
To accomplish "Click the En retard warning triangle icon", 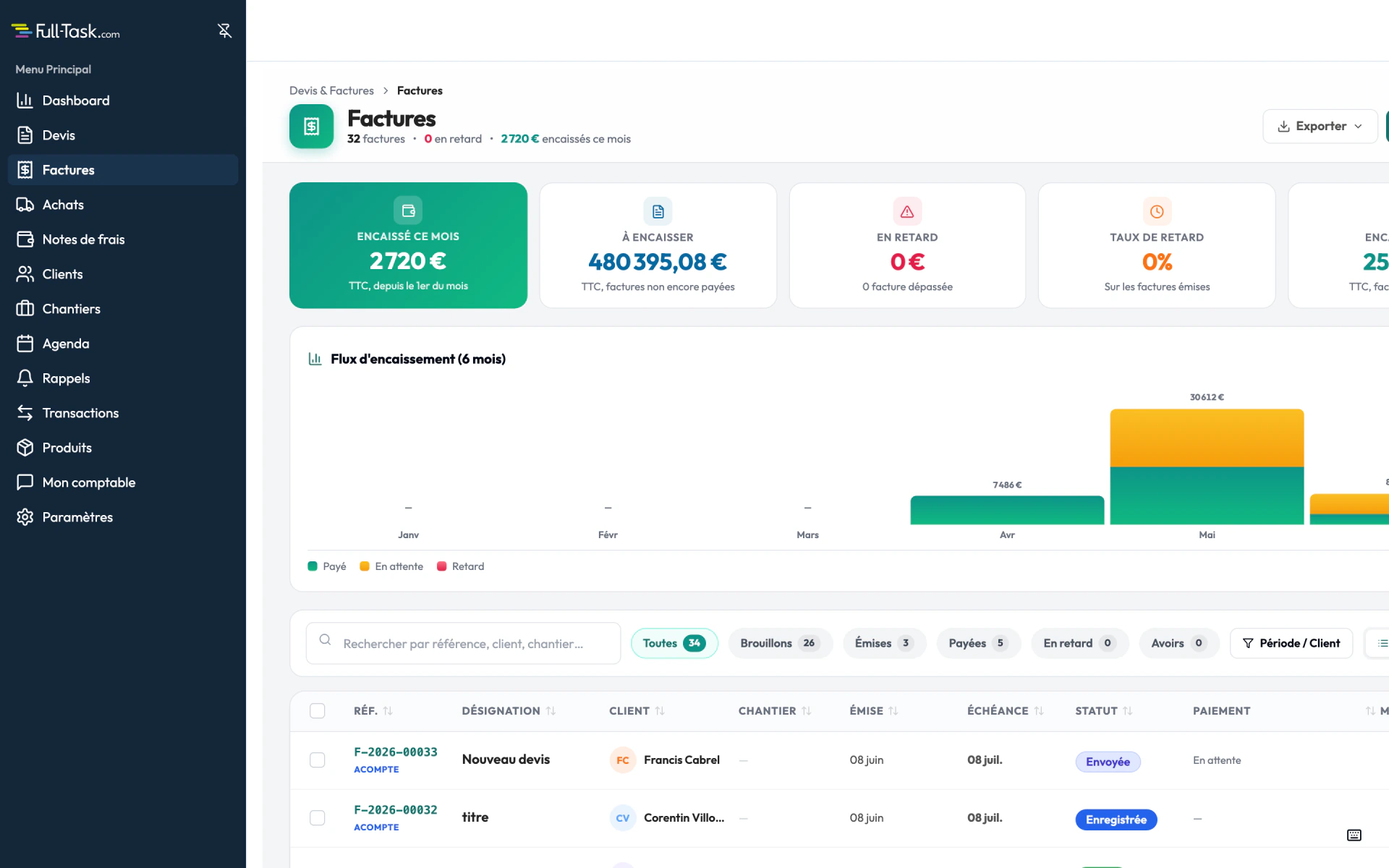I will [x=907, y=212].
